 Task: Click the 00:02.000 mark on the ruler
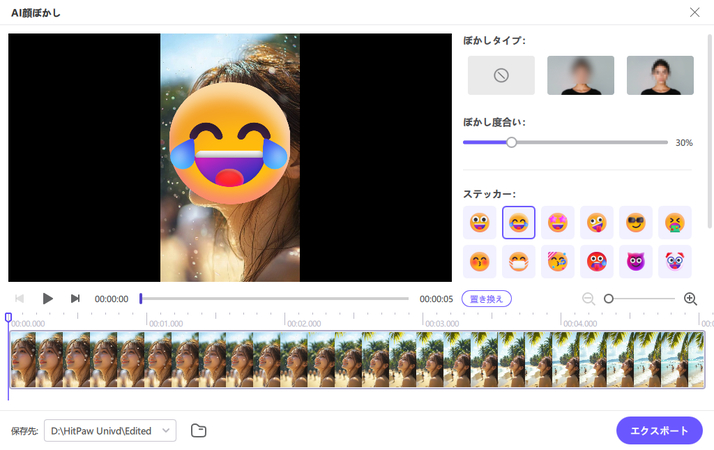click(x=304, y=323)
